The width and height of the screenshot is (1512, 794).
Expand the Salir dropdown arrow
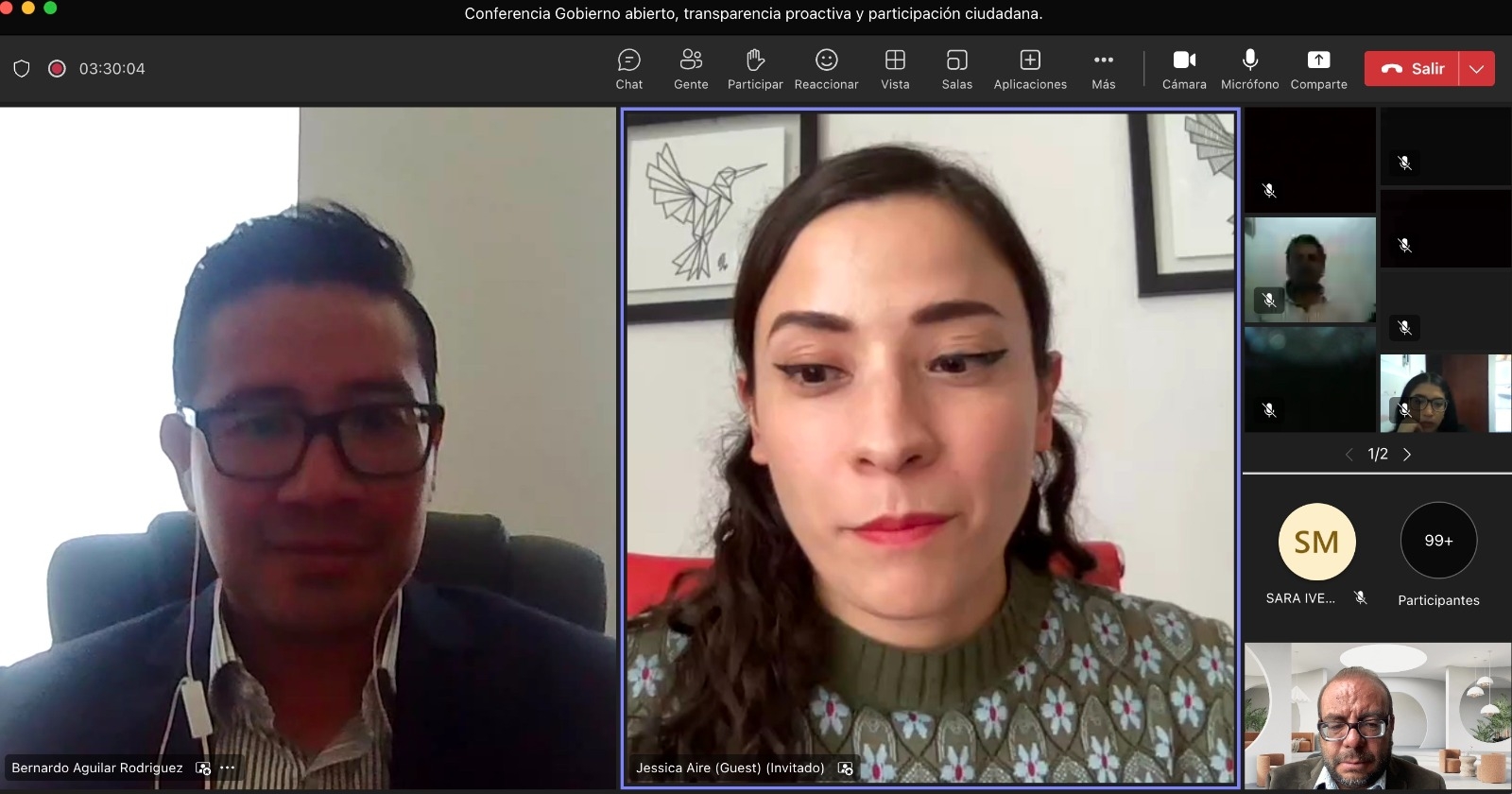(x=1476, y=69)
